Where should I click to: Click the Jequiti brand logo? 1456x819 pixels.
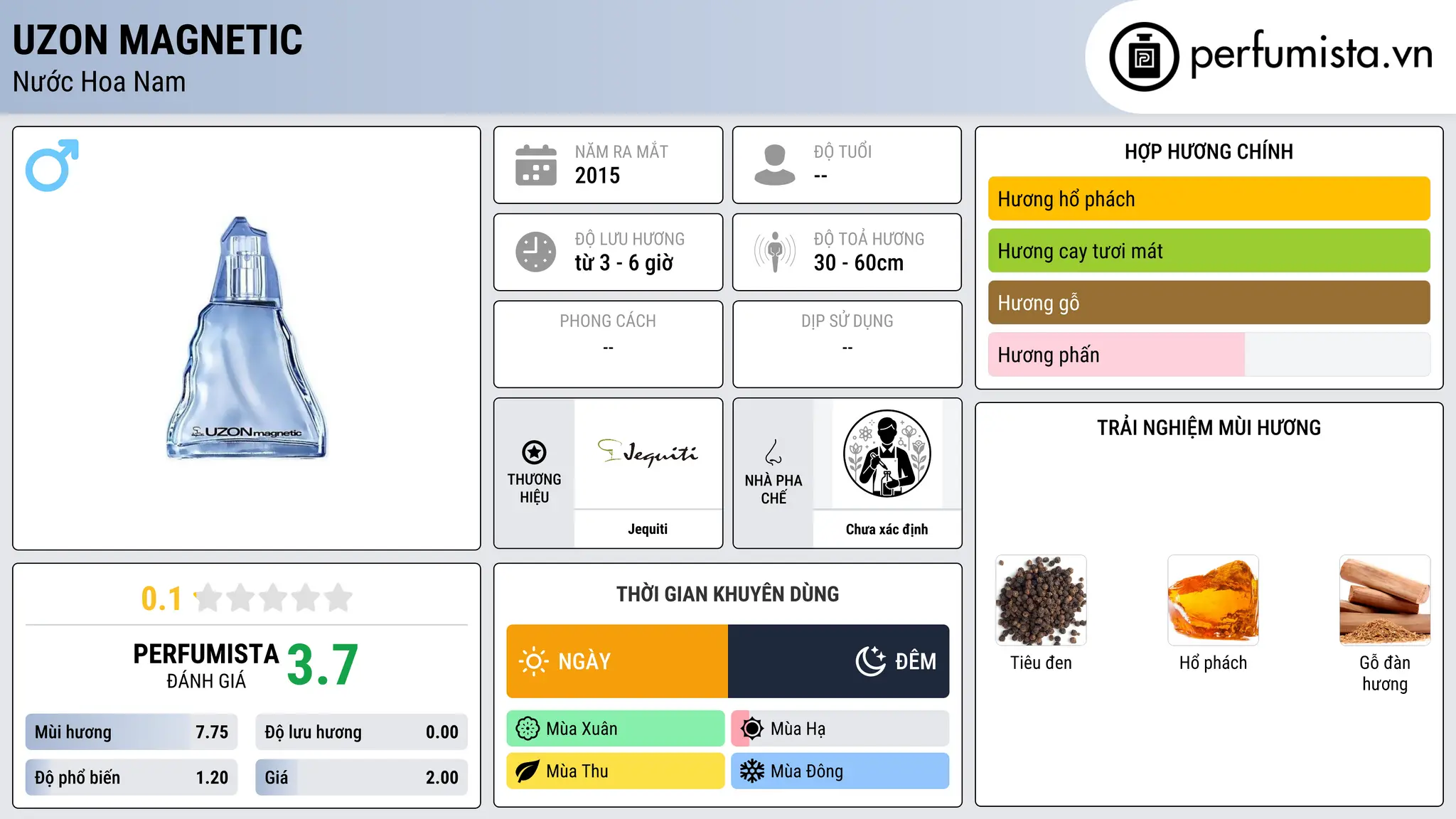point(648,452)
